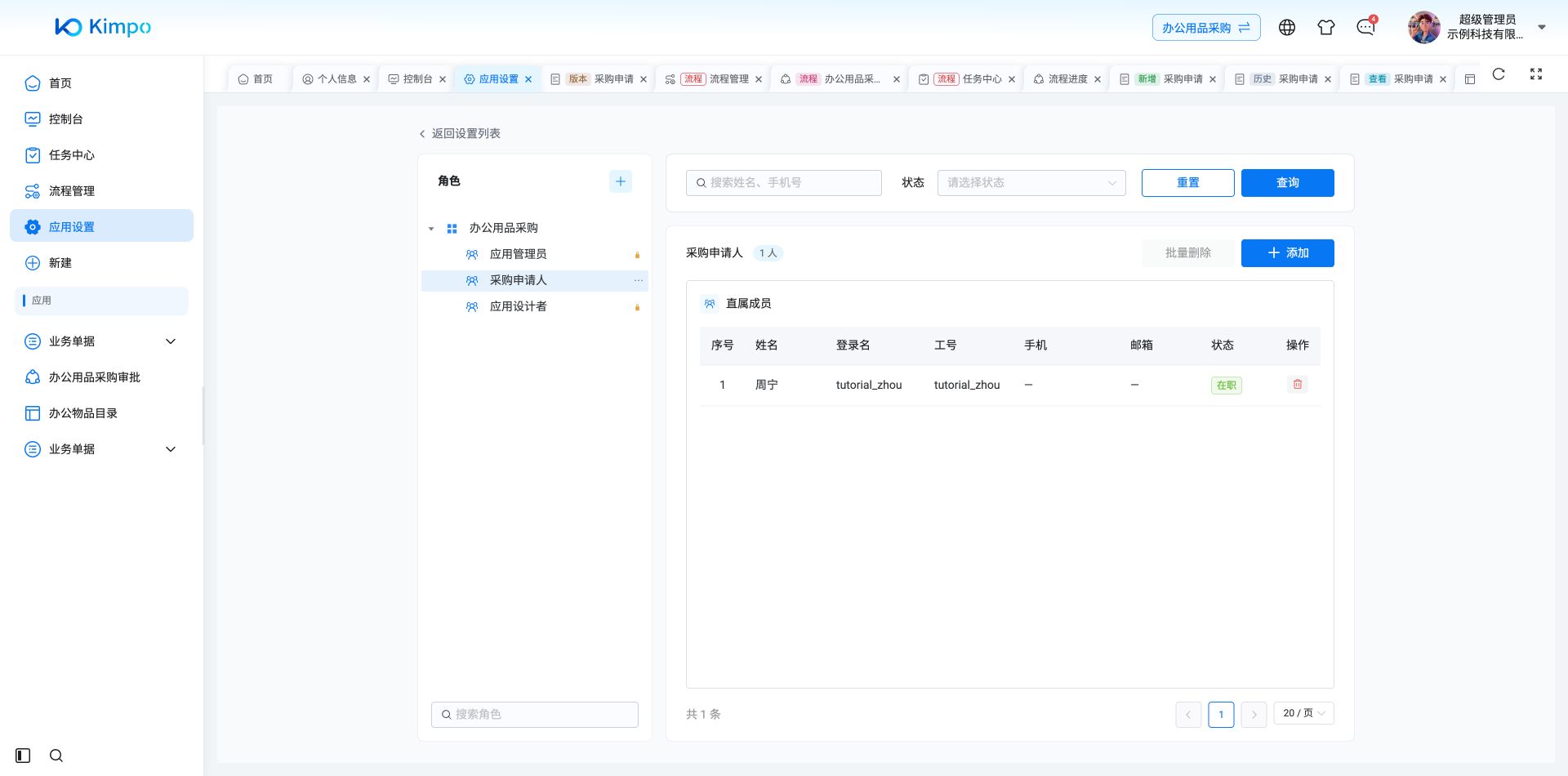Open the 状态 status dropdown
This screenshot has height=776, width=1568.
[x=1031, y=183]
